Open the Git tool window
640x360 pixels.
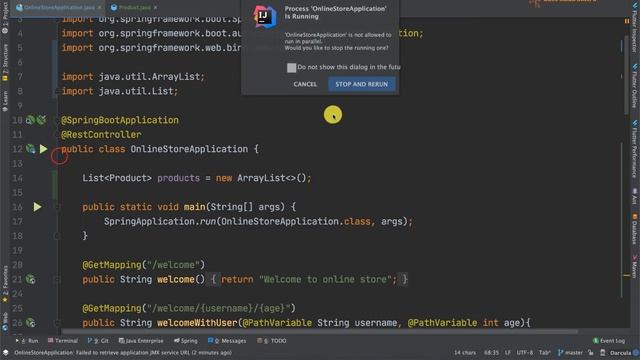98,340
